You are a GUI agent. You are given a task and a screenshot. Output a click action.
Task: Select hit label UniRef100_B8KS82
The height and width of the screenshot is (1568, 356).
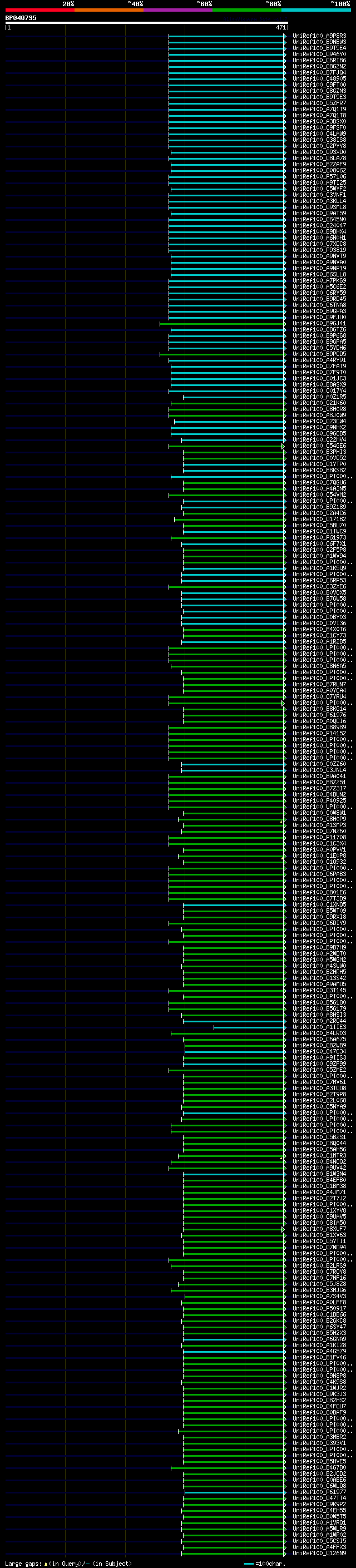point(319,471)
